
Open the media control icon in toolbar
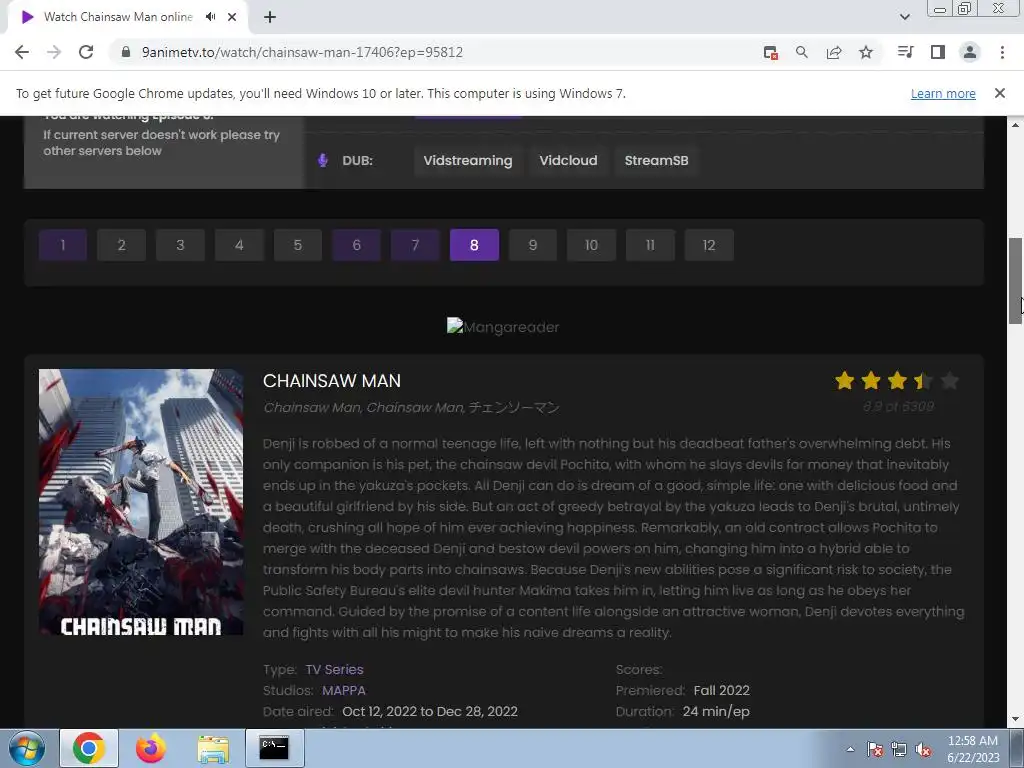click(906, 52)
